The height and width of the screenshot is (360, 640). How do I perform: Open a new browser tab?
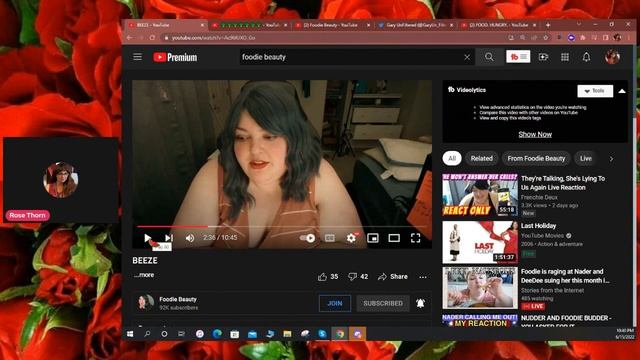(x=548, y=25)
